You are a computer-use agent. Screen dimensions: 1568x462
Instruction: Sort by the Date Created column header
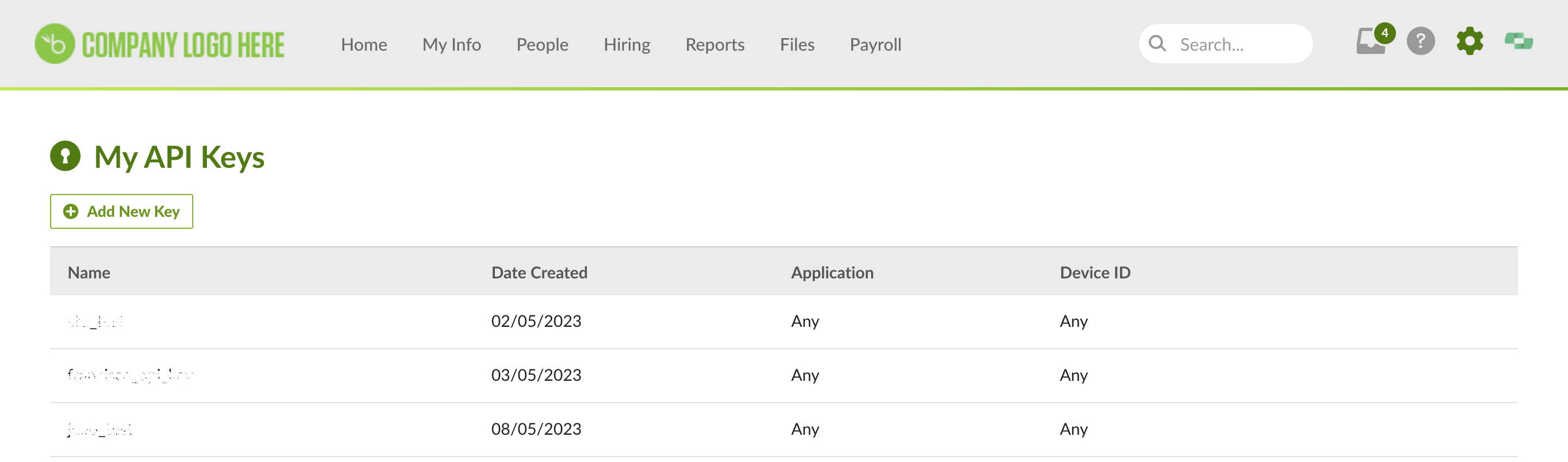tap(540, 272)
